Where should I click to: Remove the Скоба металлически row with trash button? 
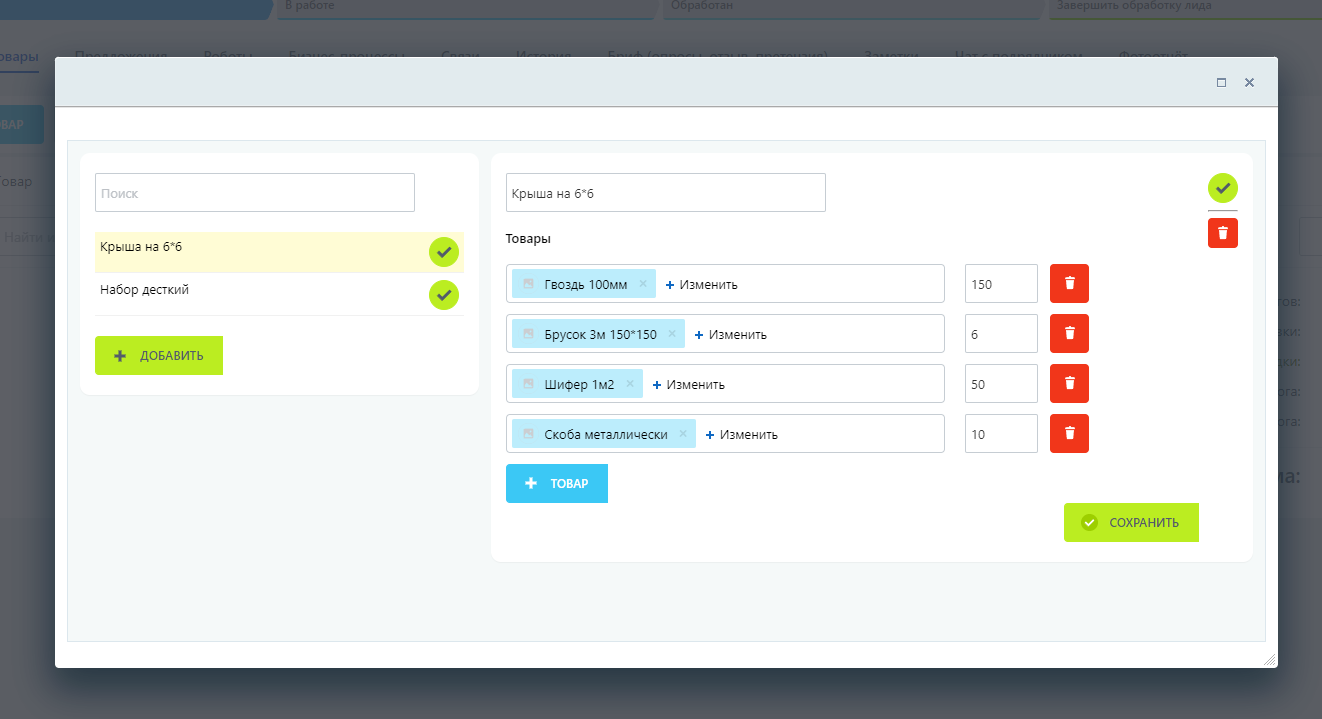[x=1069, y=433]
